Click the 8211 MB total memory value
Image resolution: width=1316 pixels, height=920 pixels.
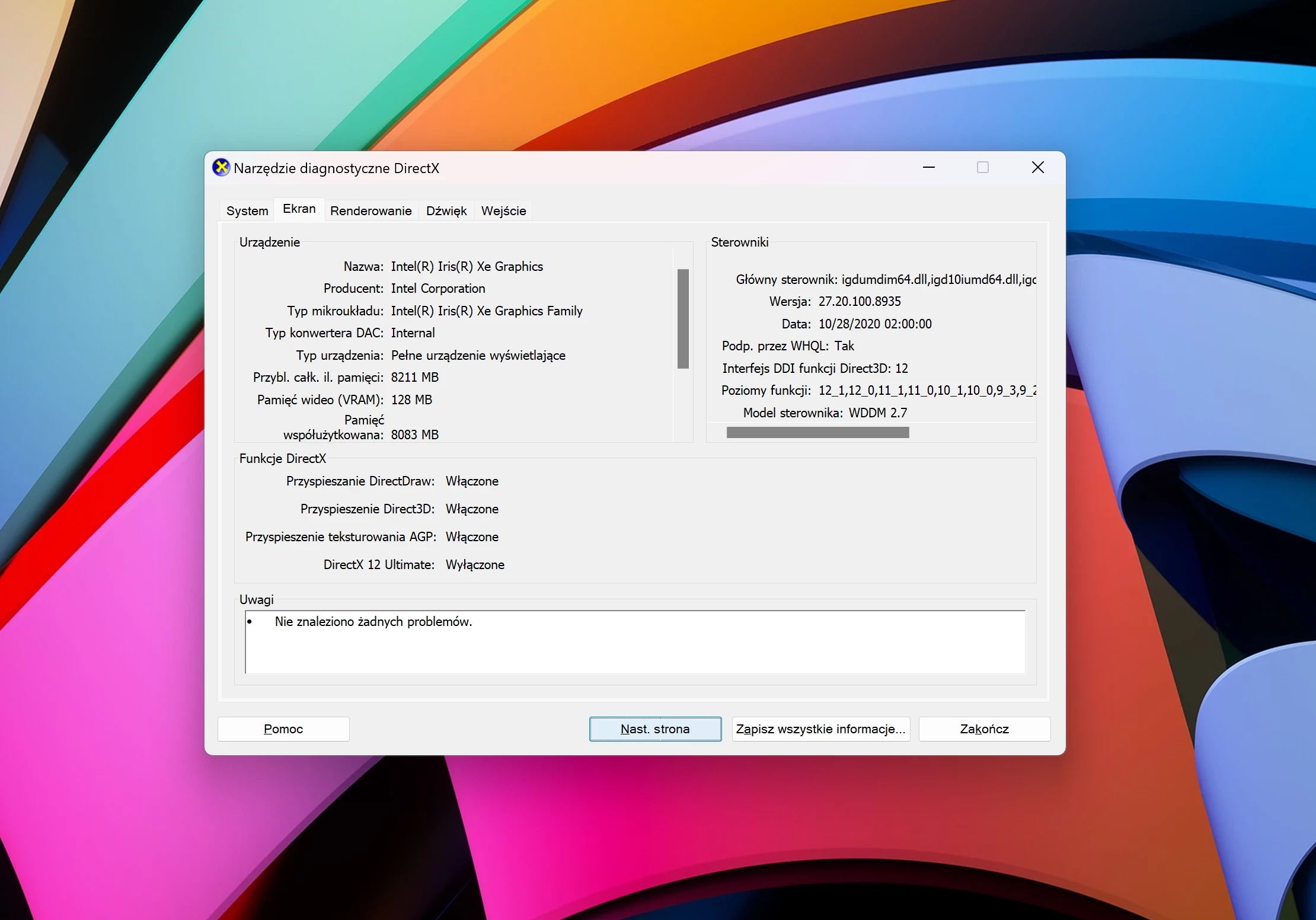pos(415,378)
